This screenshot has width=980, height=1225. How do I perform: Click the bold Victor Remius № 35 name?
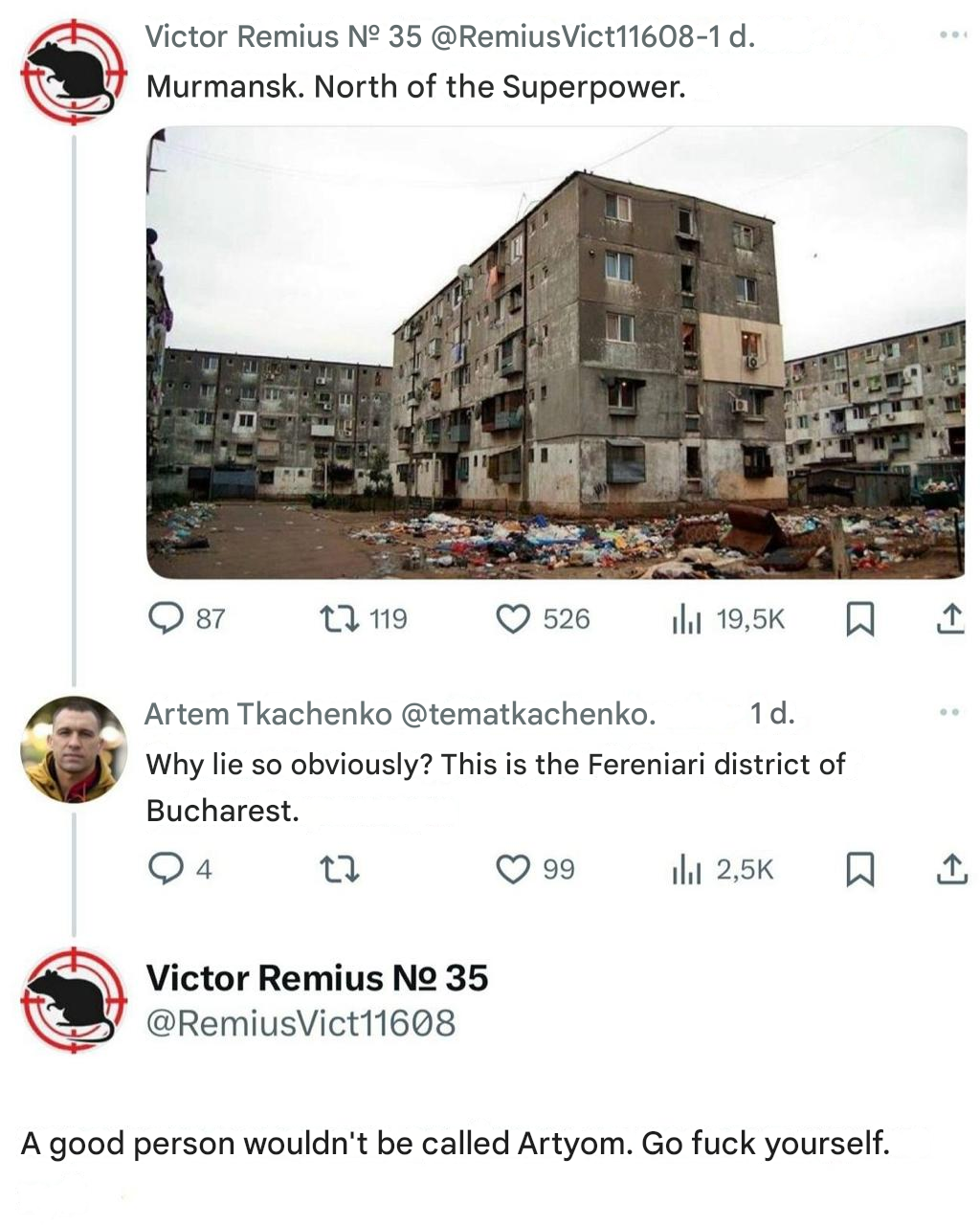click(317, 978)
